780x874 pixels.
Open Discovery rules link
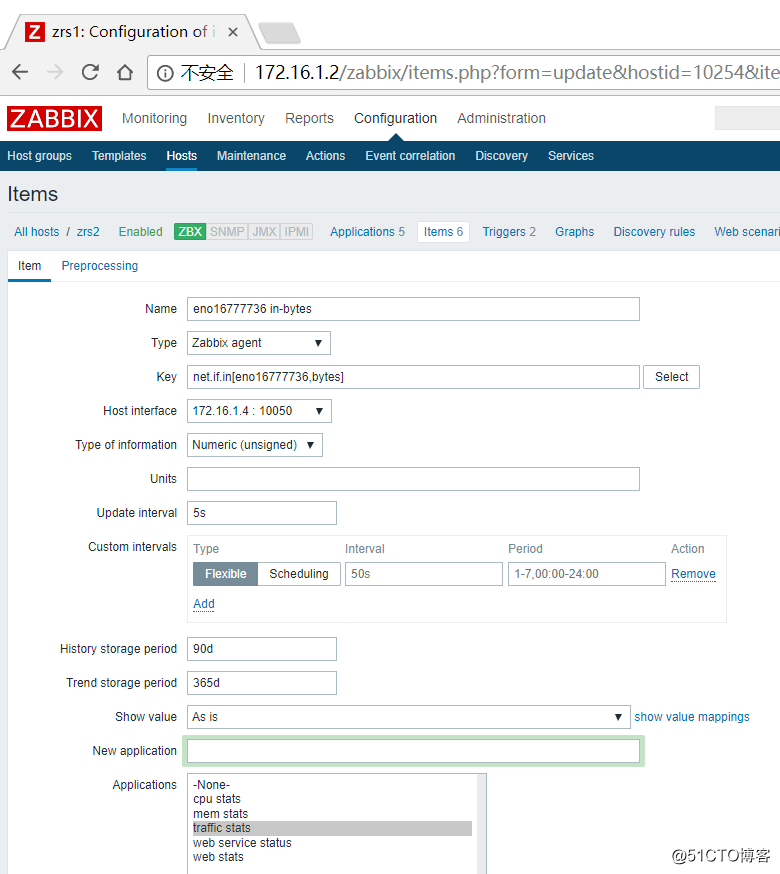pos(654,232)
